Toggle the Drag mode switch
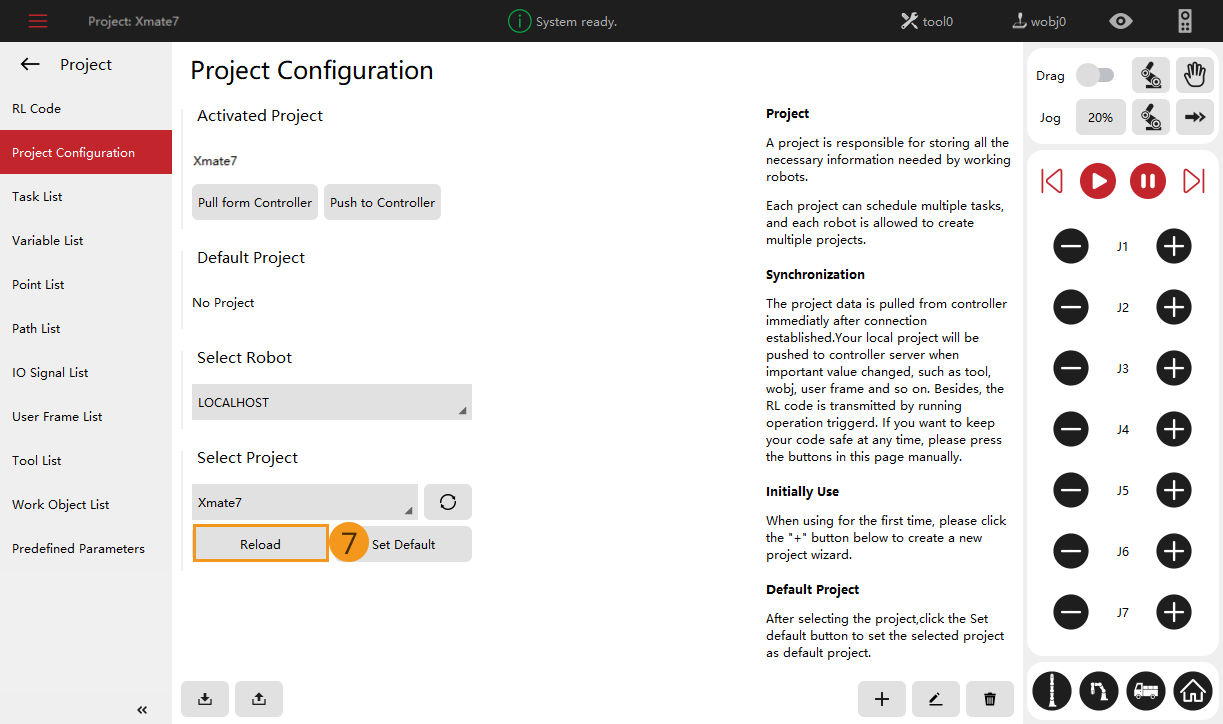1223x724 pixels. 1095,75
